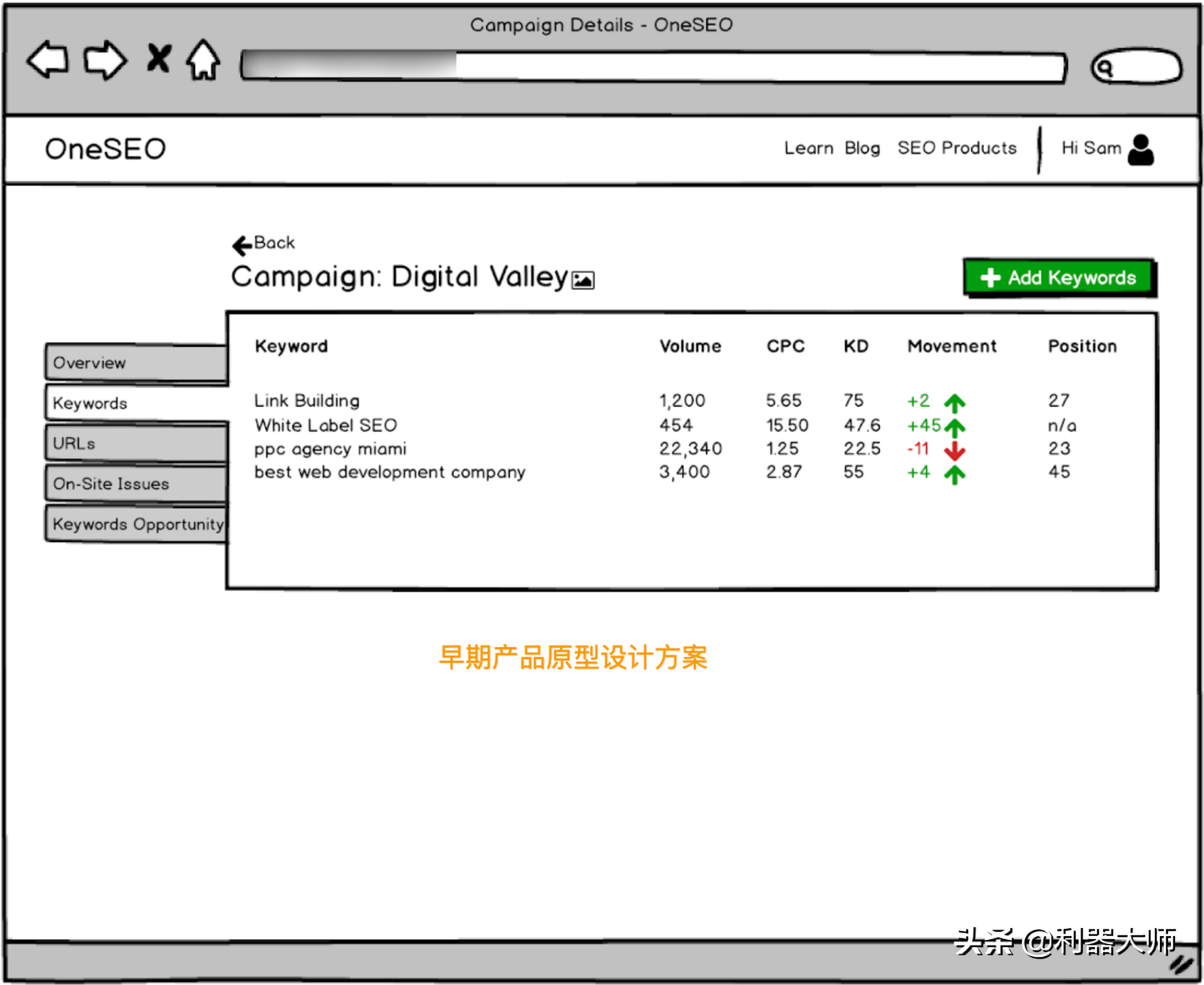This screenshot has width=1204, height=985.
Task: Select the best web development company keyword
Action: [x=389, y=472]
